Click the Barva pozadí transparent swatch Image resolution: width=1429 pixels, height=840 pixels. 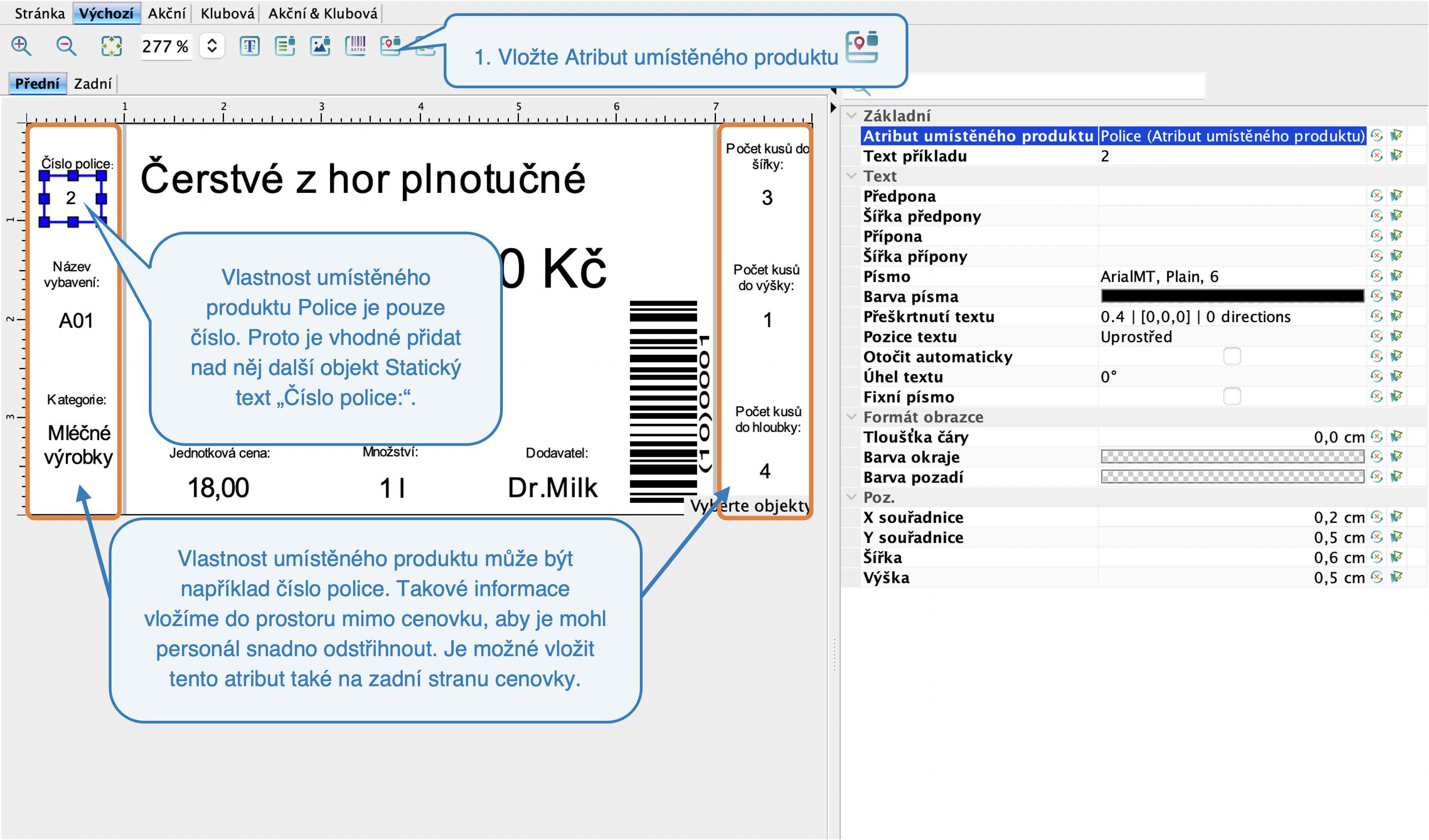tap(1231, 477)
